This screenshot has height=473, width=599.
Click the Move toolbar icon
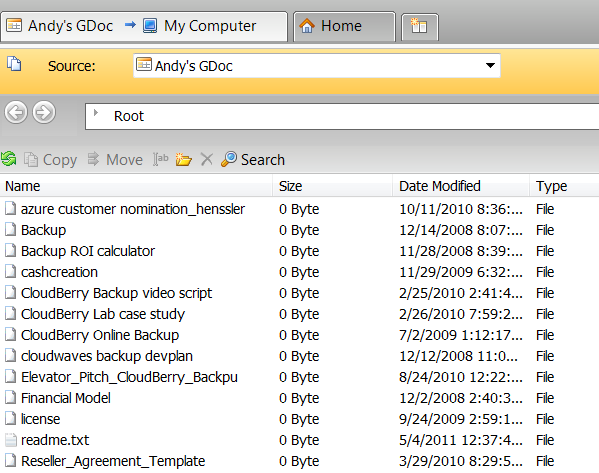93,159
